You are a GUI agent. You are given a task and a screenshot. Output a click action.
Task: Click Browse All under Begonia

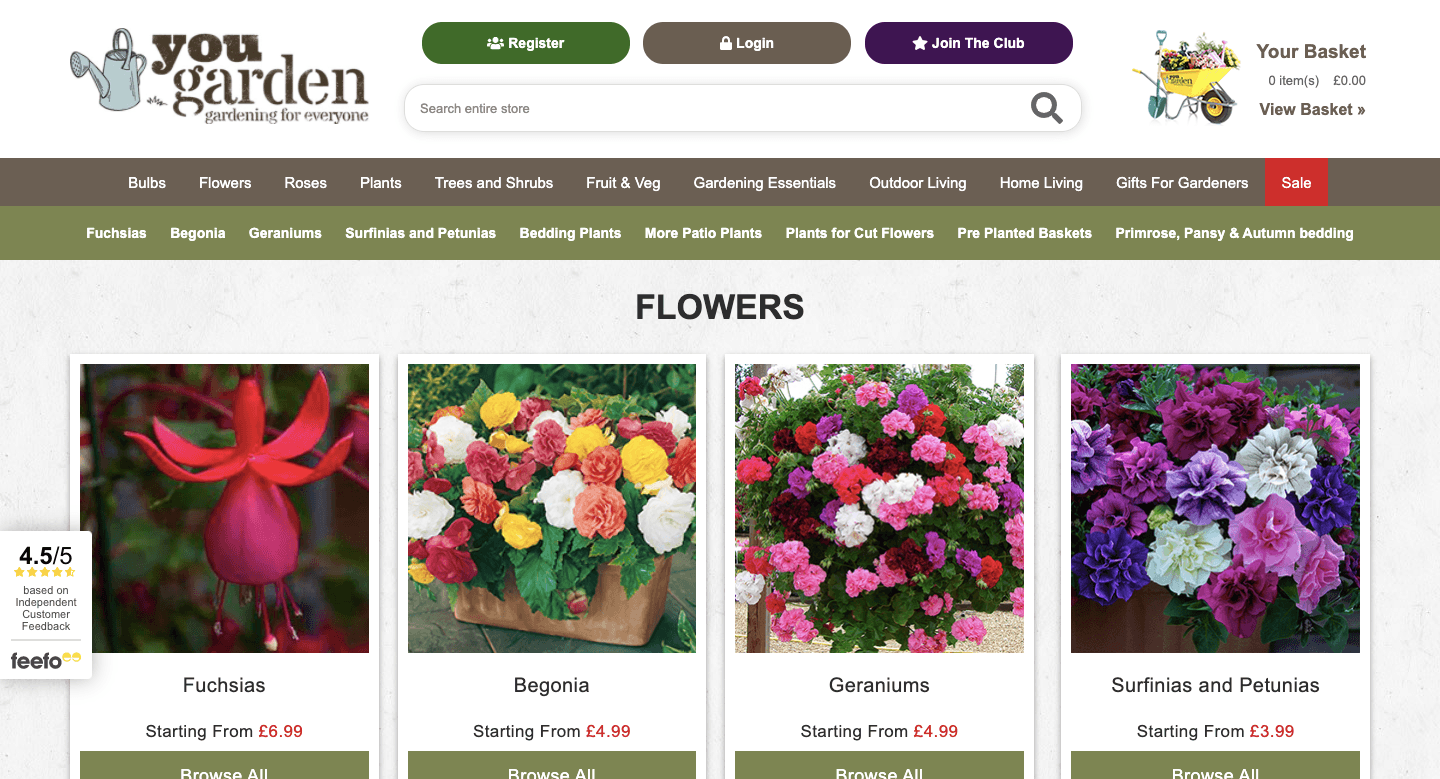point(552,766)
